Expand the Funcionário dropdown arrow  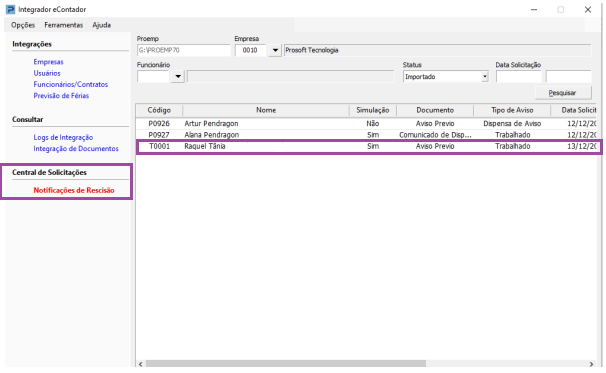[178, 77]
